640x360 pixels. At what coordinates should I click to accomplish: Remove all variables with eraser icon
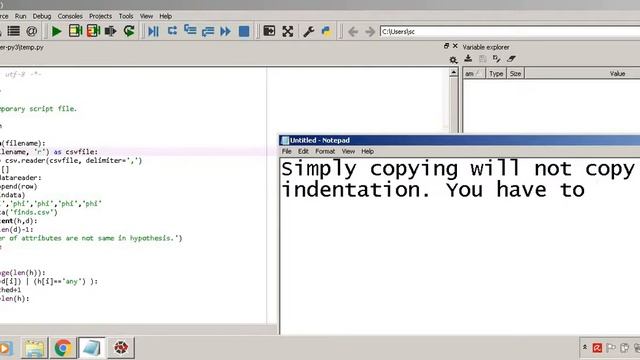511,58
